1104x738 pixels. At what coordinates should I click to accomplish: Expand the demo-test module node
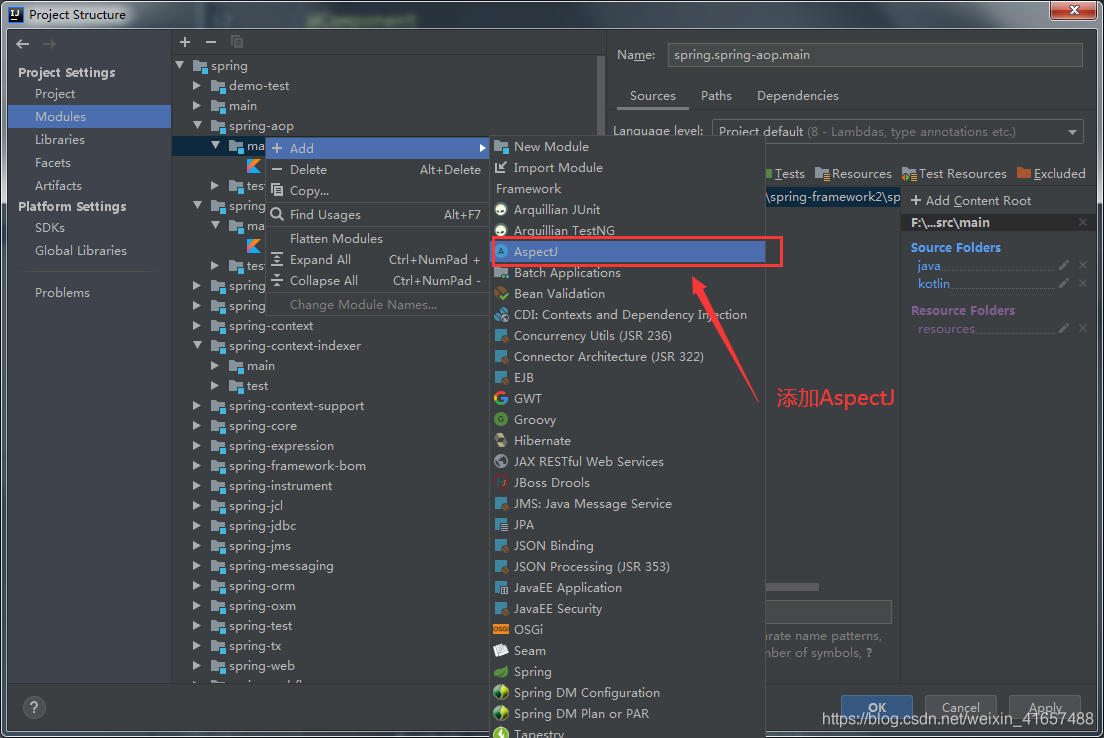tap(198, 86)
